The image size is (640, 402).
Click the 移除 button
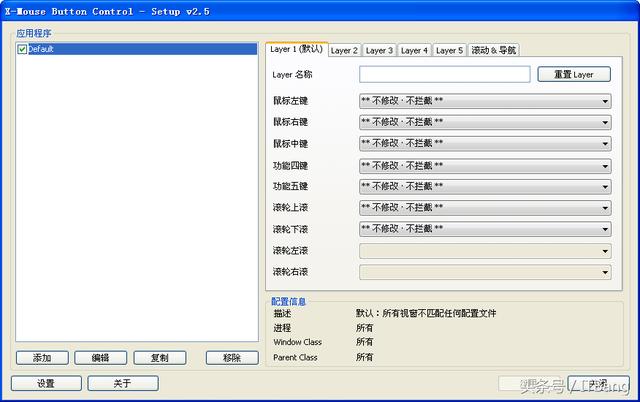pos(232,358)
